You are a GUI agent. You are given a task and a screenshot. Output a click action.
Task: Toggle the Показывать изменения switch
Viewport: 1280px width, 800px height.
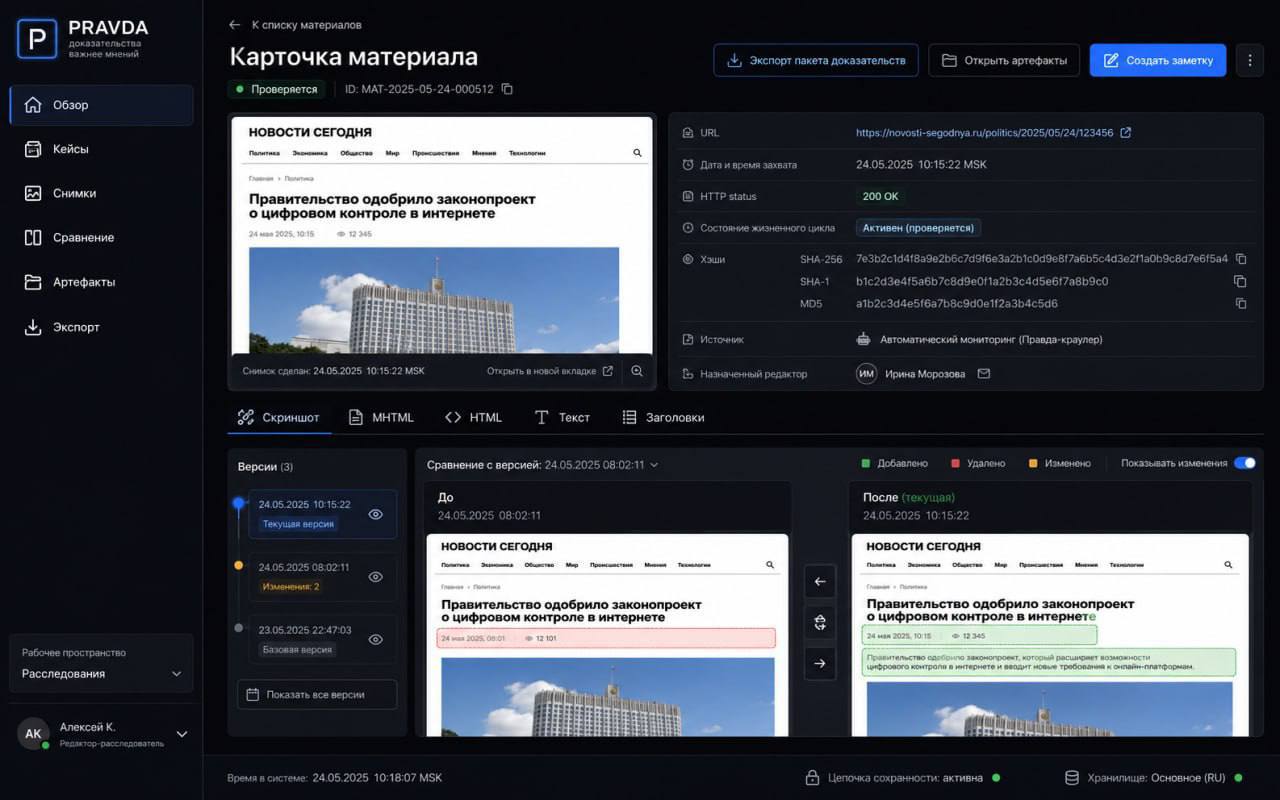click(x=1244, y=463)
